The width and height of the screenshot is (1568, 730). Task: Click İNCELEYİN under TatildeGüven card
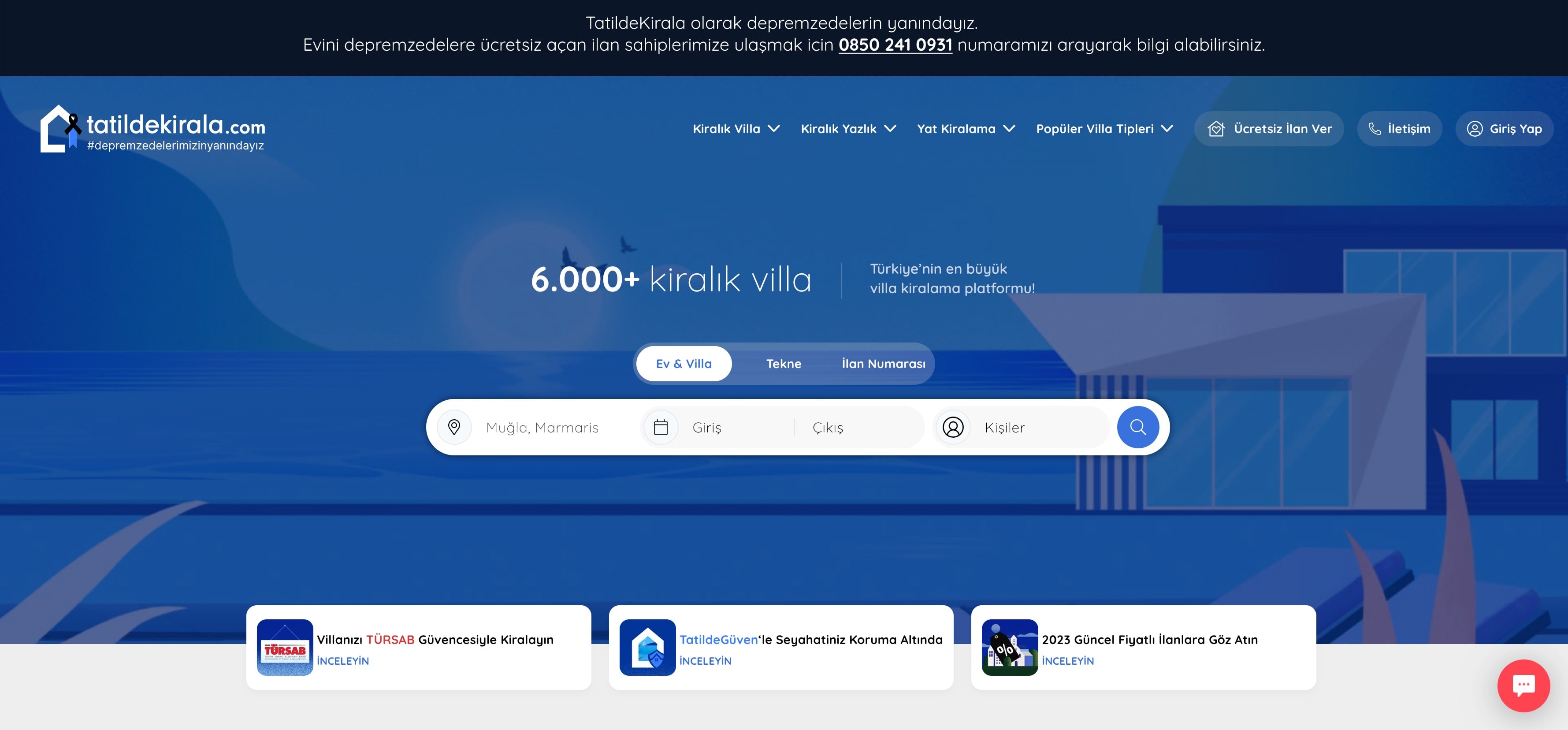(705, 661)
